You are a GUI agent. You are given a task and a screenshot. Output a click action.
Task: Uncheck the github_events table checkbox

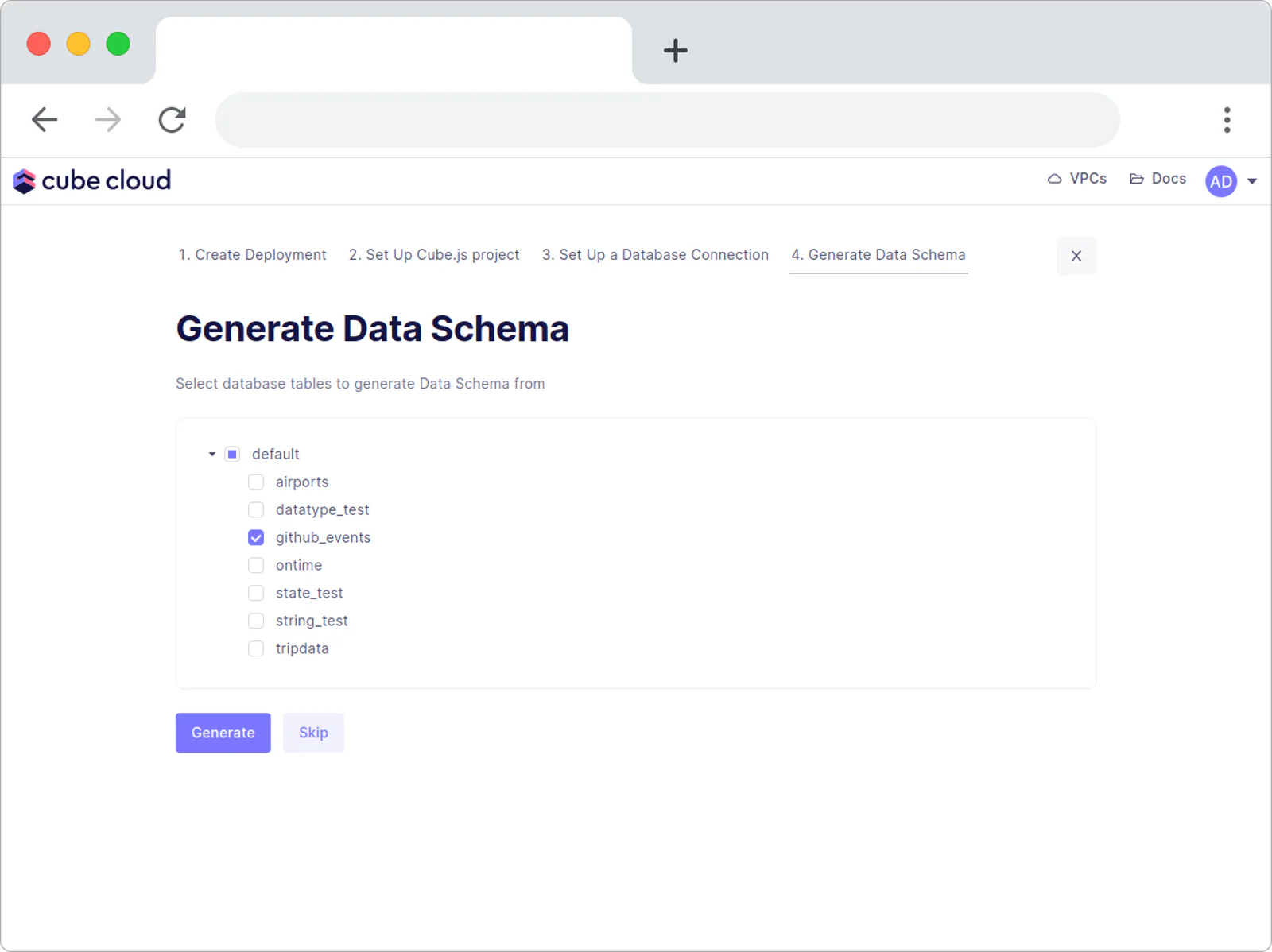[256, 538]
